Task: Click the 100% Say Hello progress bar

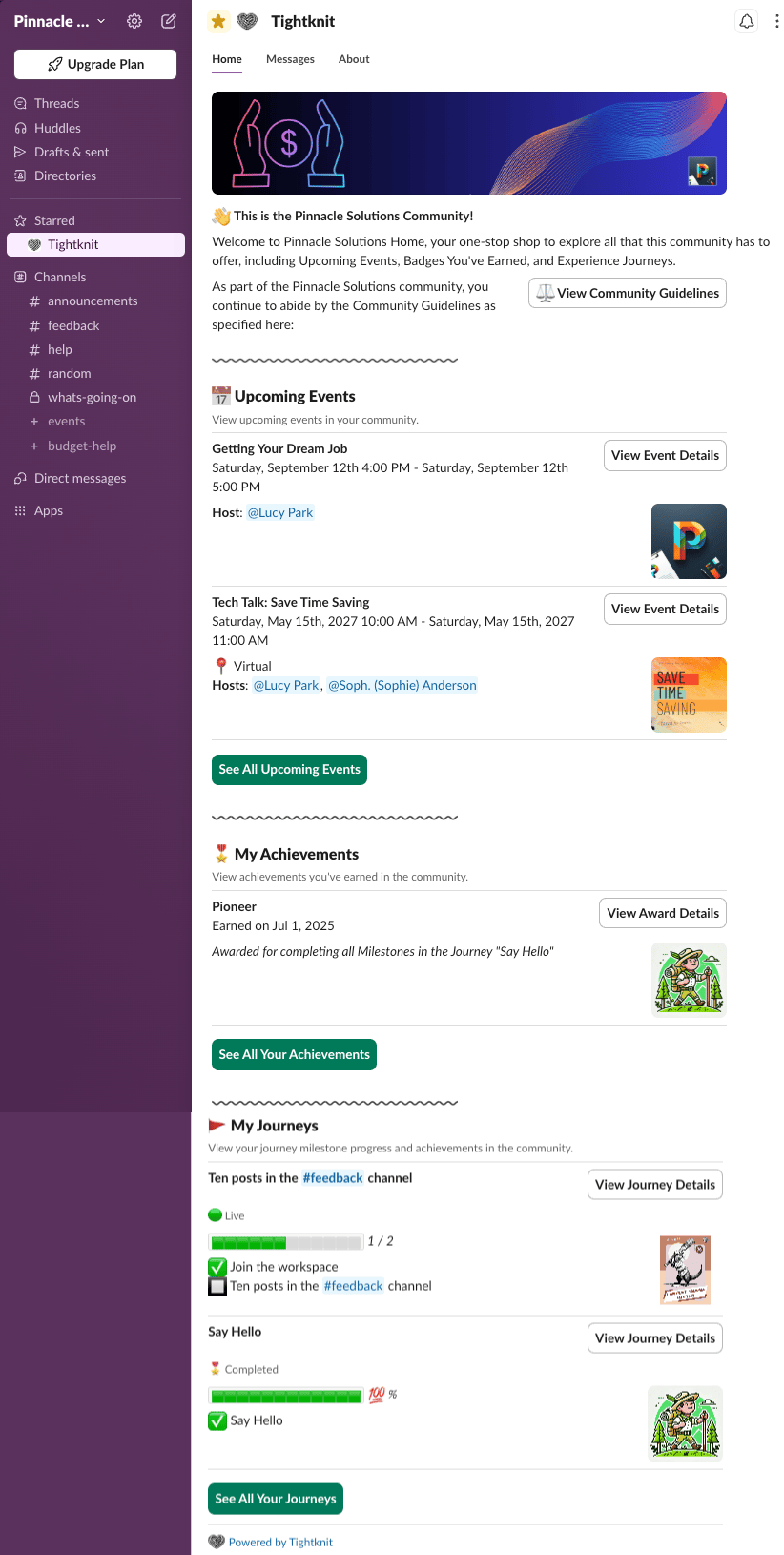Action: 286,1396
